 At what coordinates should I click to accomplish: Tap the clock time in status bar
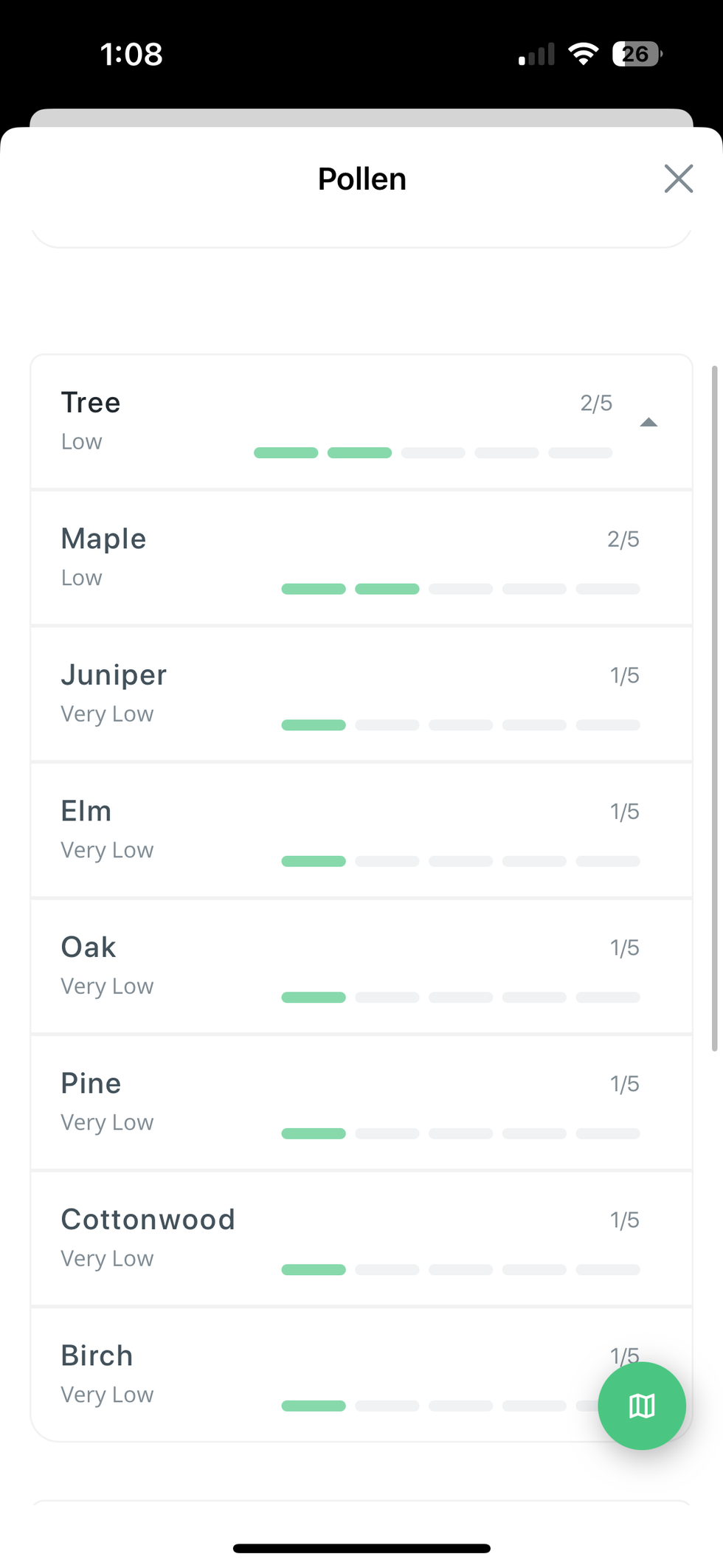[x=131, y=54]
